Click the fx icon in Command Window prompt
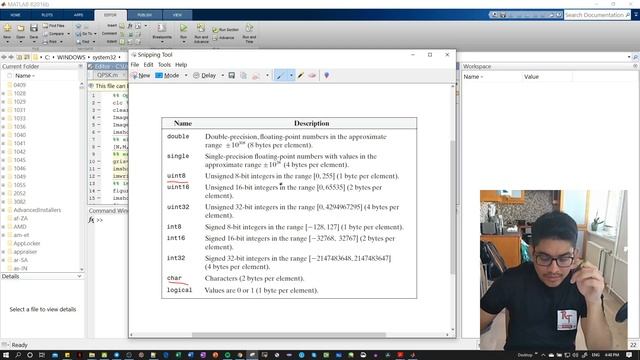The width and height of the screenshot is (640, 360). (x=91, y=220)
